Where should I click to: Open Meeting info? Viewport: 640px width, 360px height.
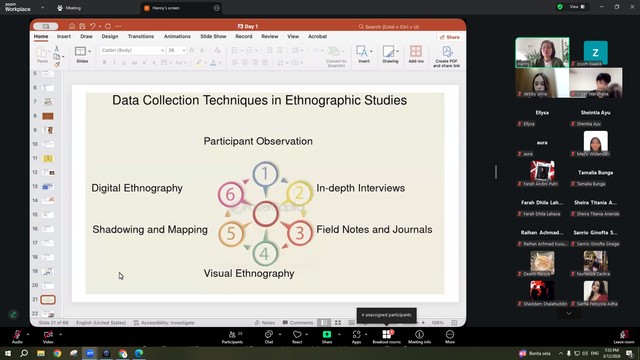pos(419,337)
